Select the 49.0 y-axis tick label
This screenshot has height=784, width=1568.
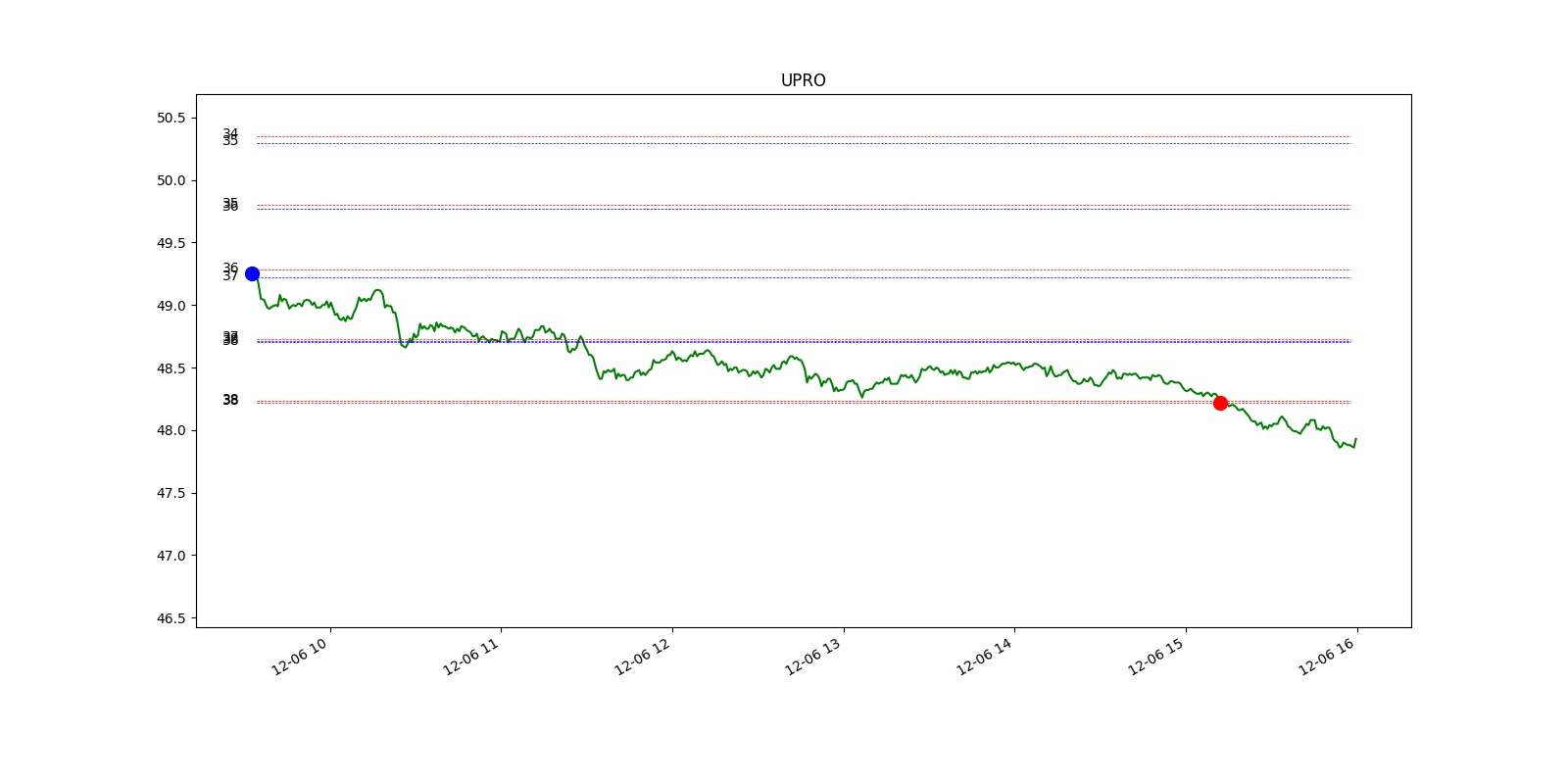171,306
